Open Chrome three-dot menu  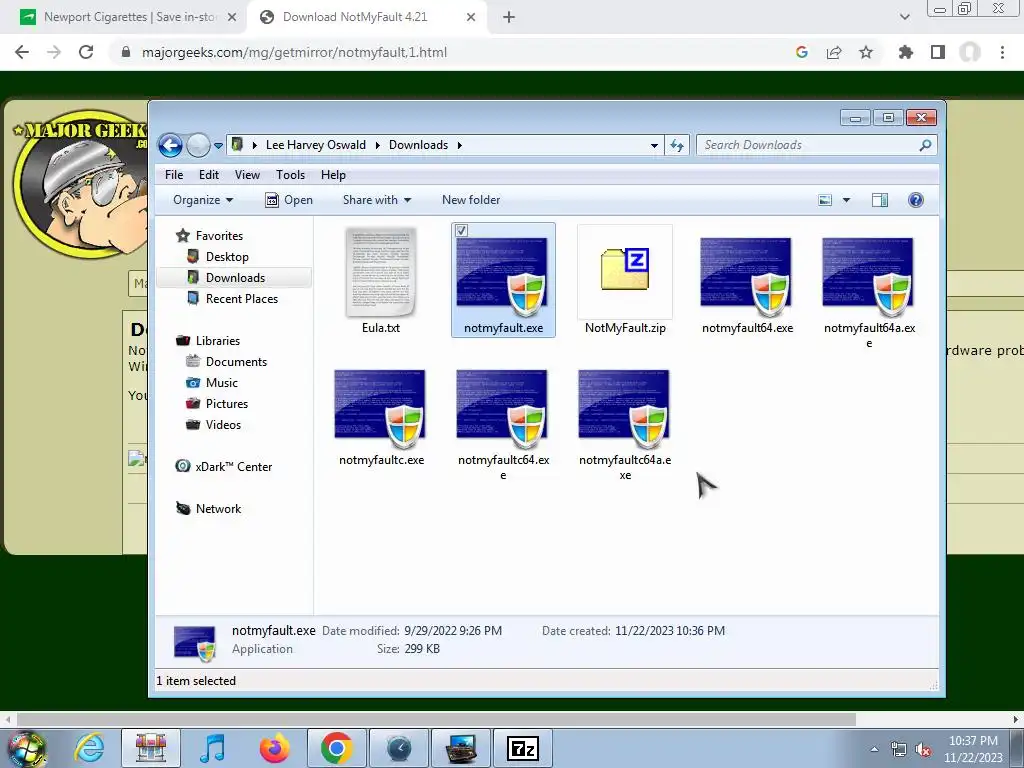coord(1002,52)
